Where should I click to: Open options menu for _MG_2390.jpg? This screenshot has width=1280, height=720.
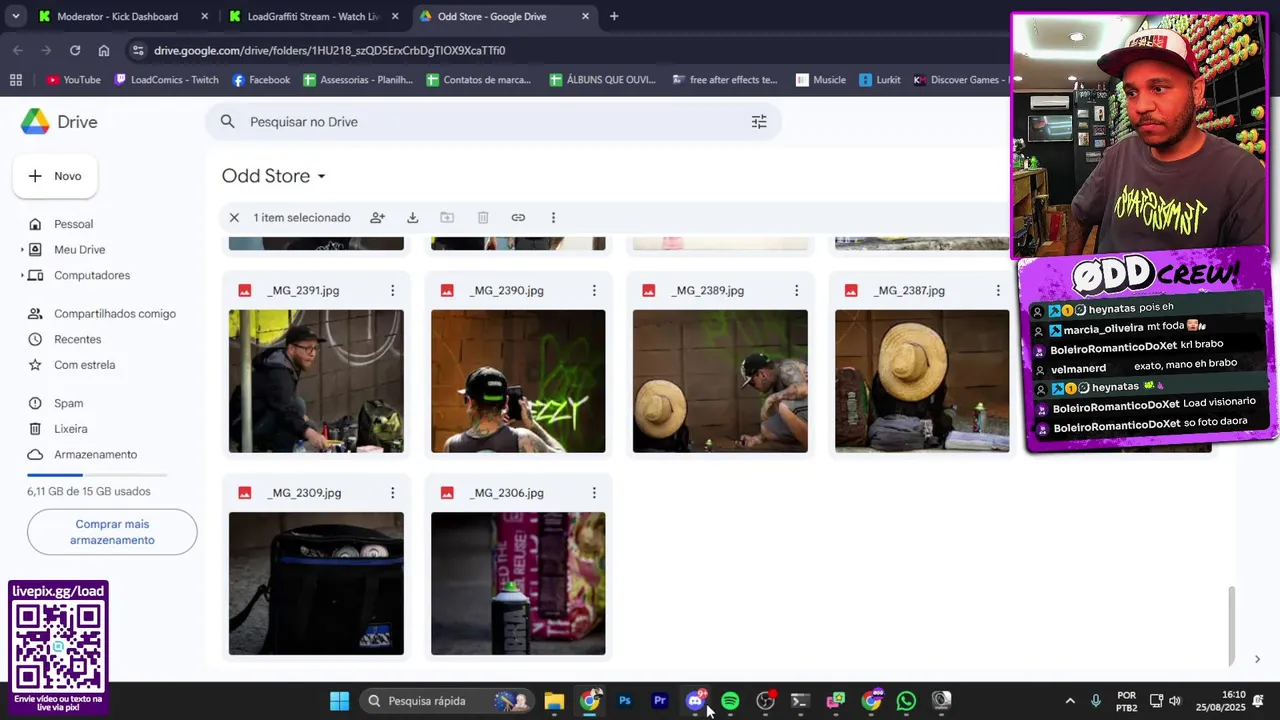click(594, 290)
